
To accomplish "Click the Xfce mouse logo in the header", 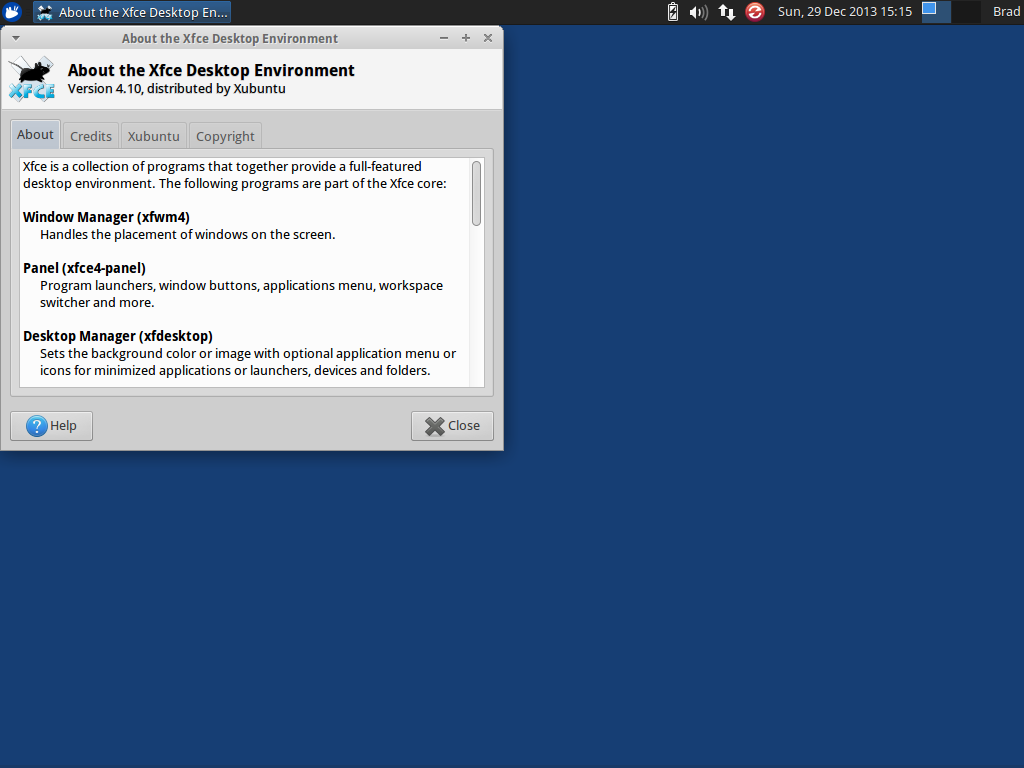I will tap(32, 79).
